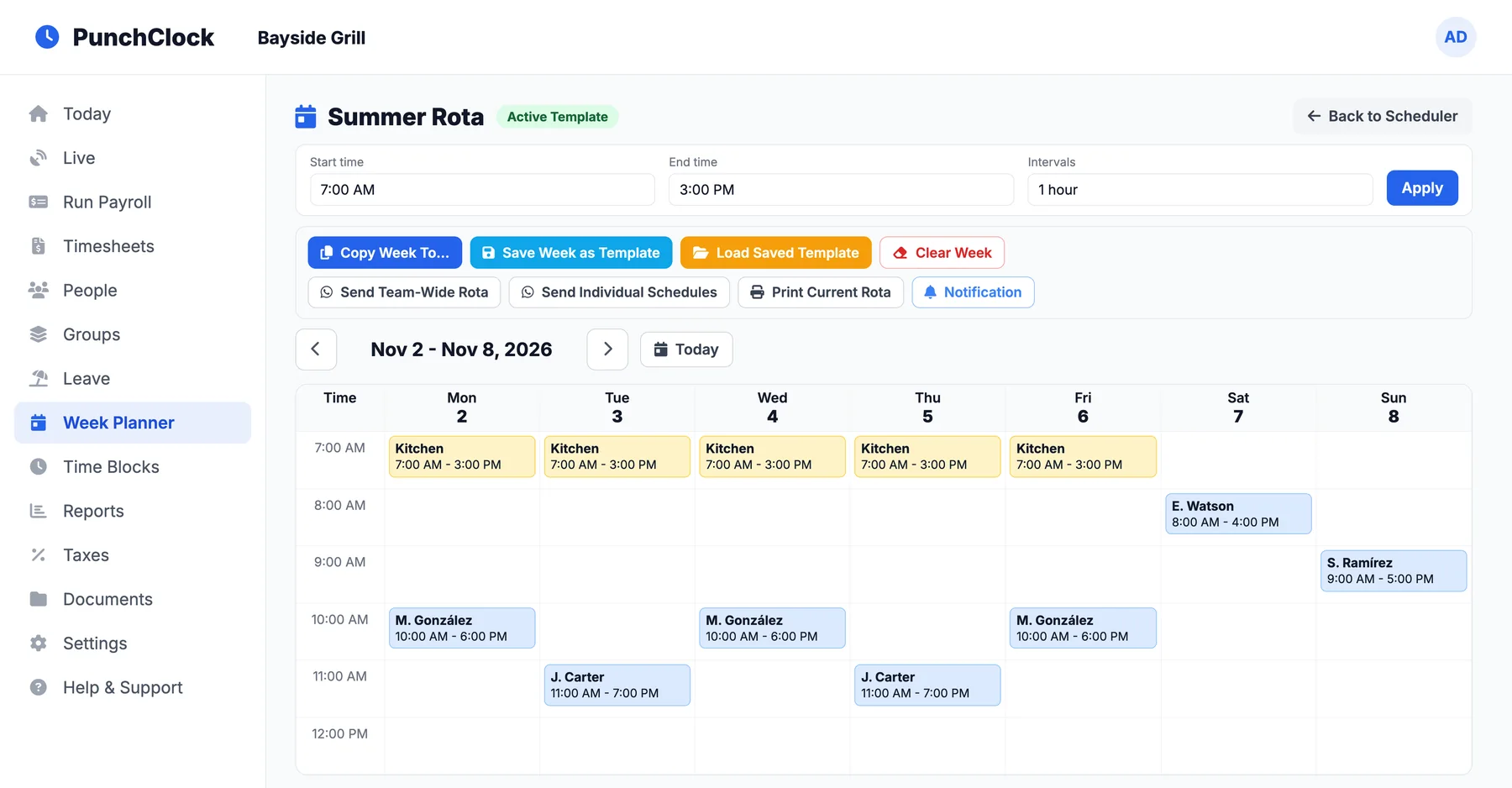Apply the time range settings
Viewport: 1512px width, 788px height.
[x=1422, y=188]
